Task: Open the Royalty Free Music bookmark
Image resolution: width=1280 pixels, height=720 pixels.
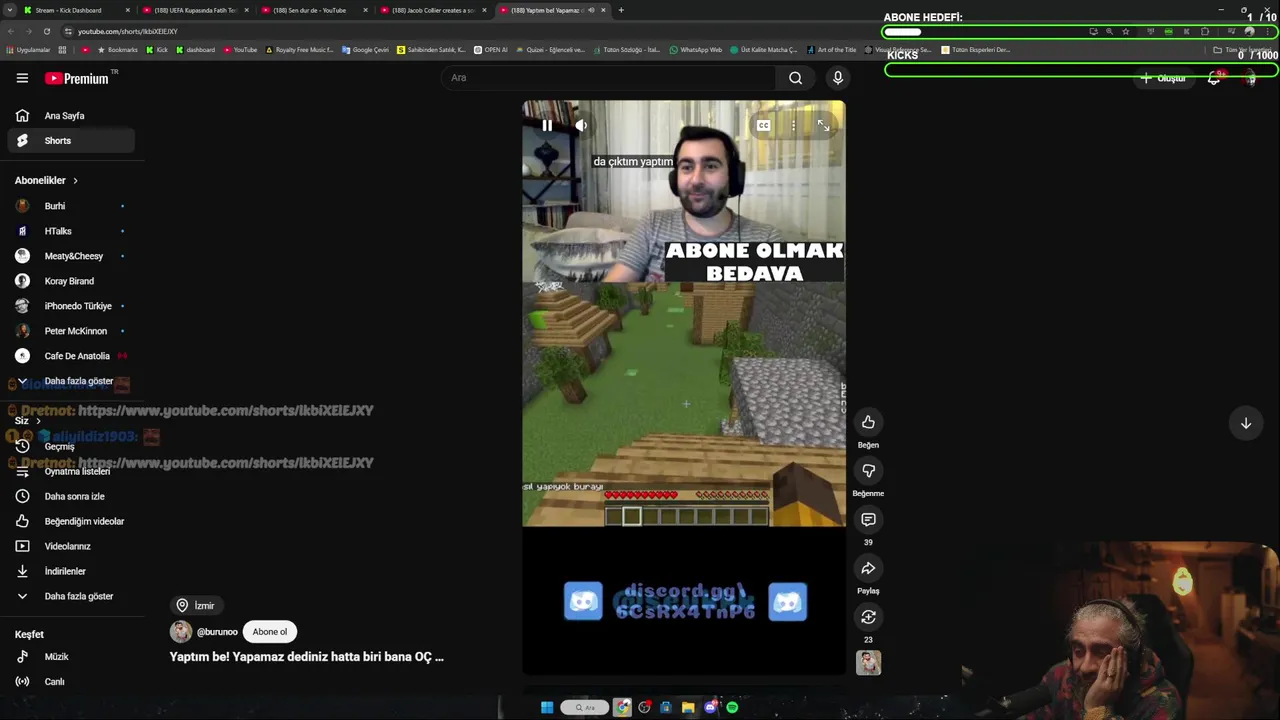Action: coord(299,49)
